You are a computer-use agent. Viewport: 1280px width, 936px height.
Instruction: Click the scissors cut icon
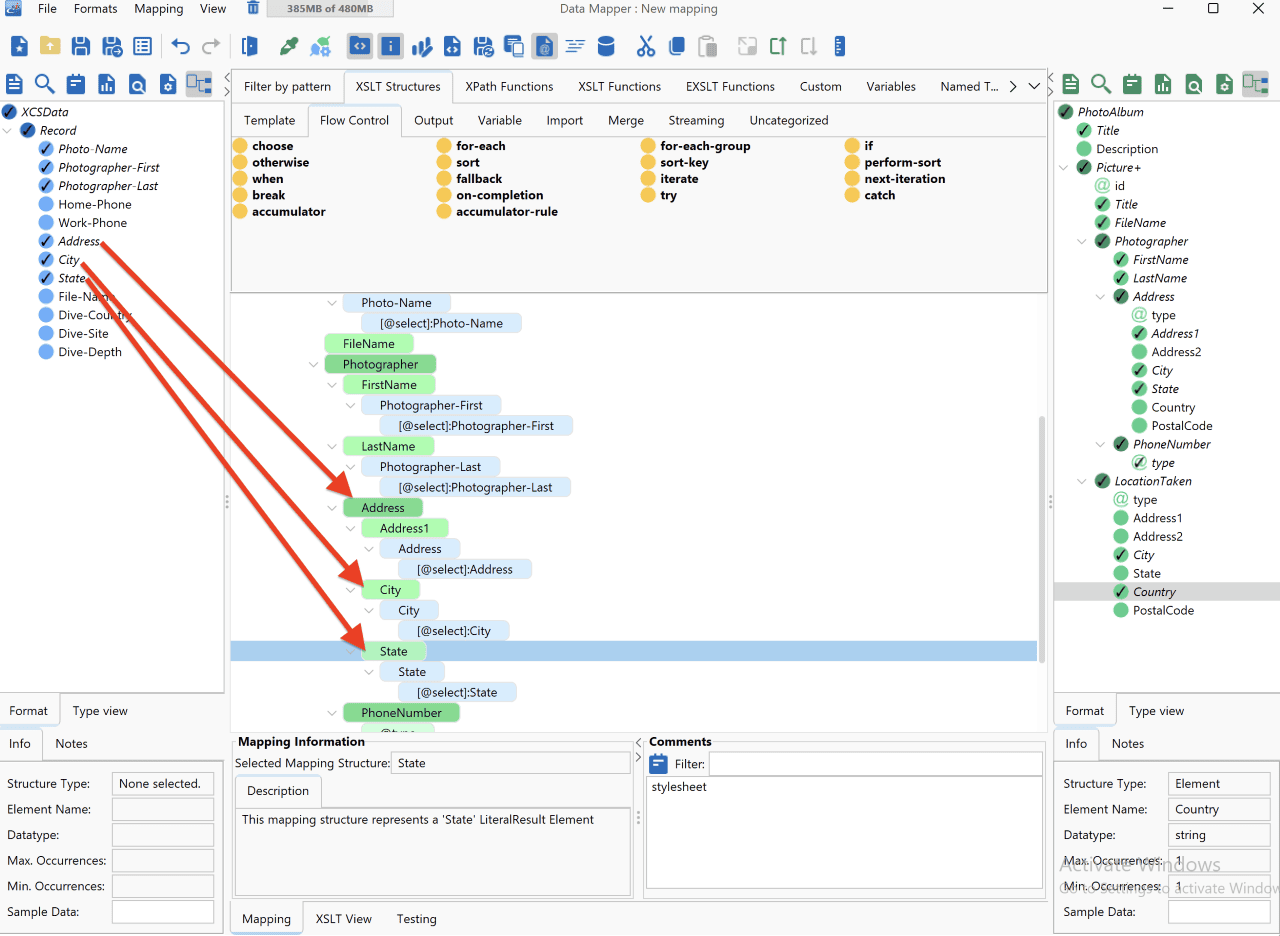click(645, 46)
